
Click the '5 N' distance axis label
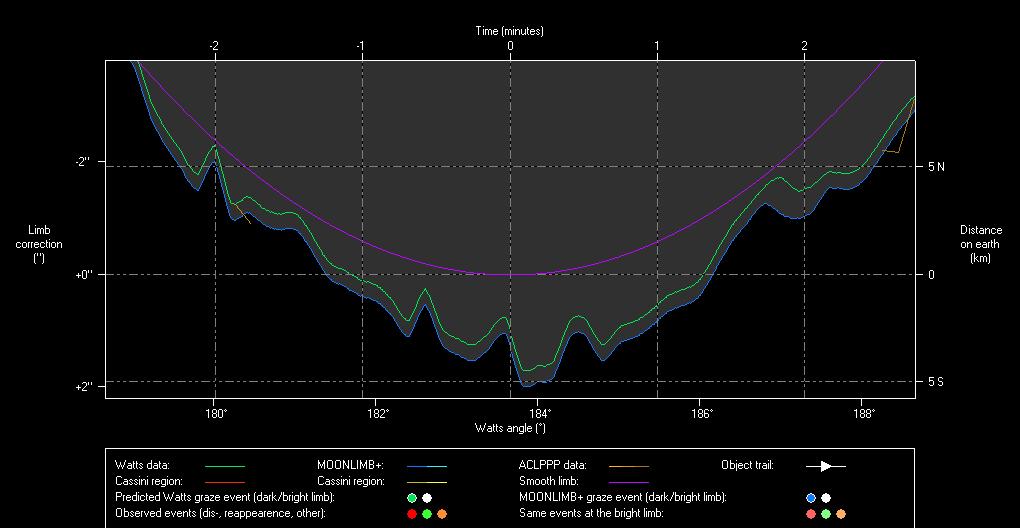pyautogui.click(x=936, y=167)
